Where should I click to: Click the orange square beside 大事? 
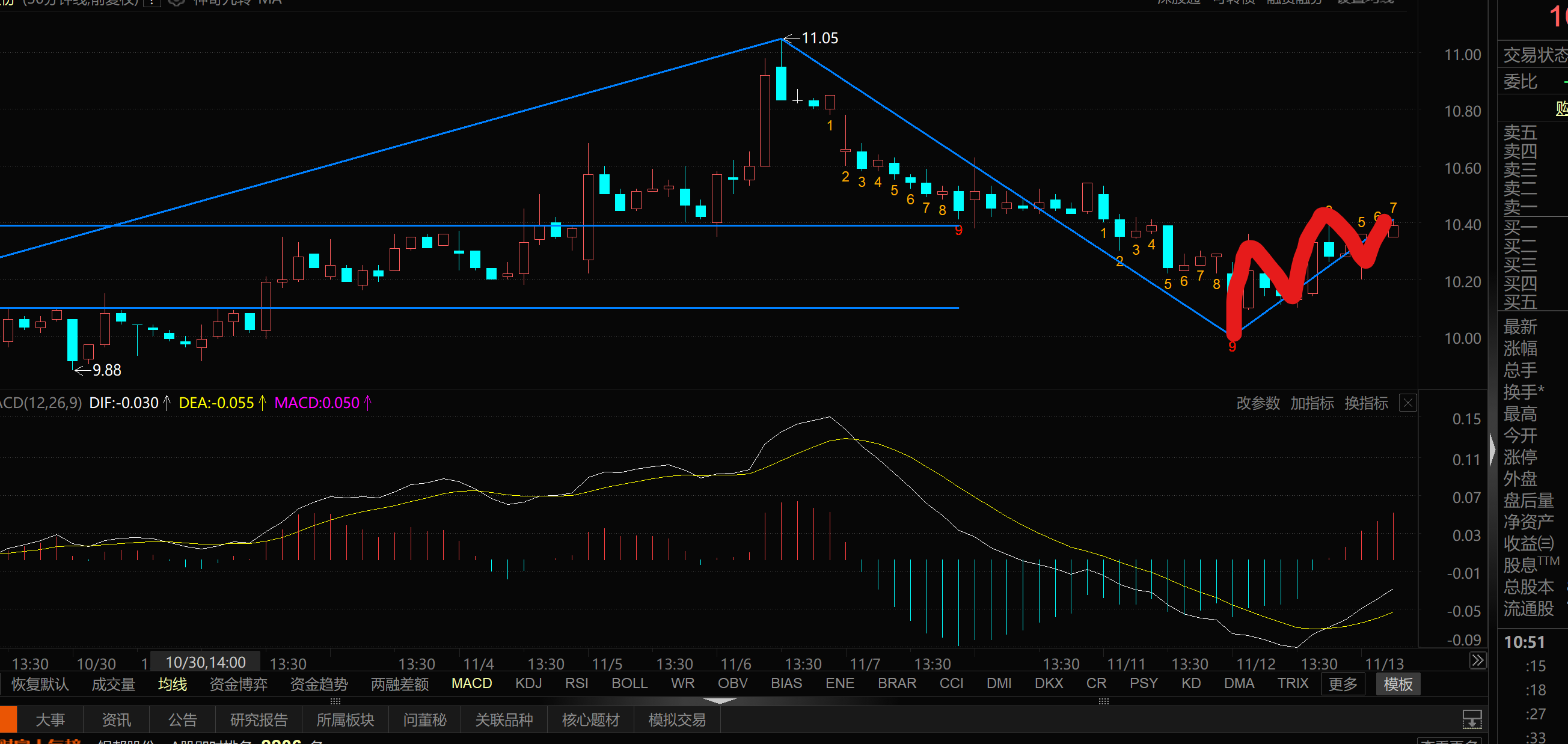coord(8,720)
